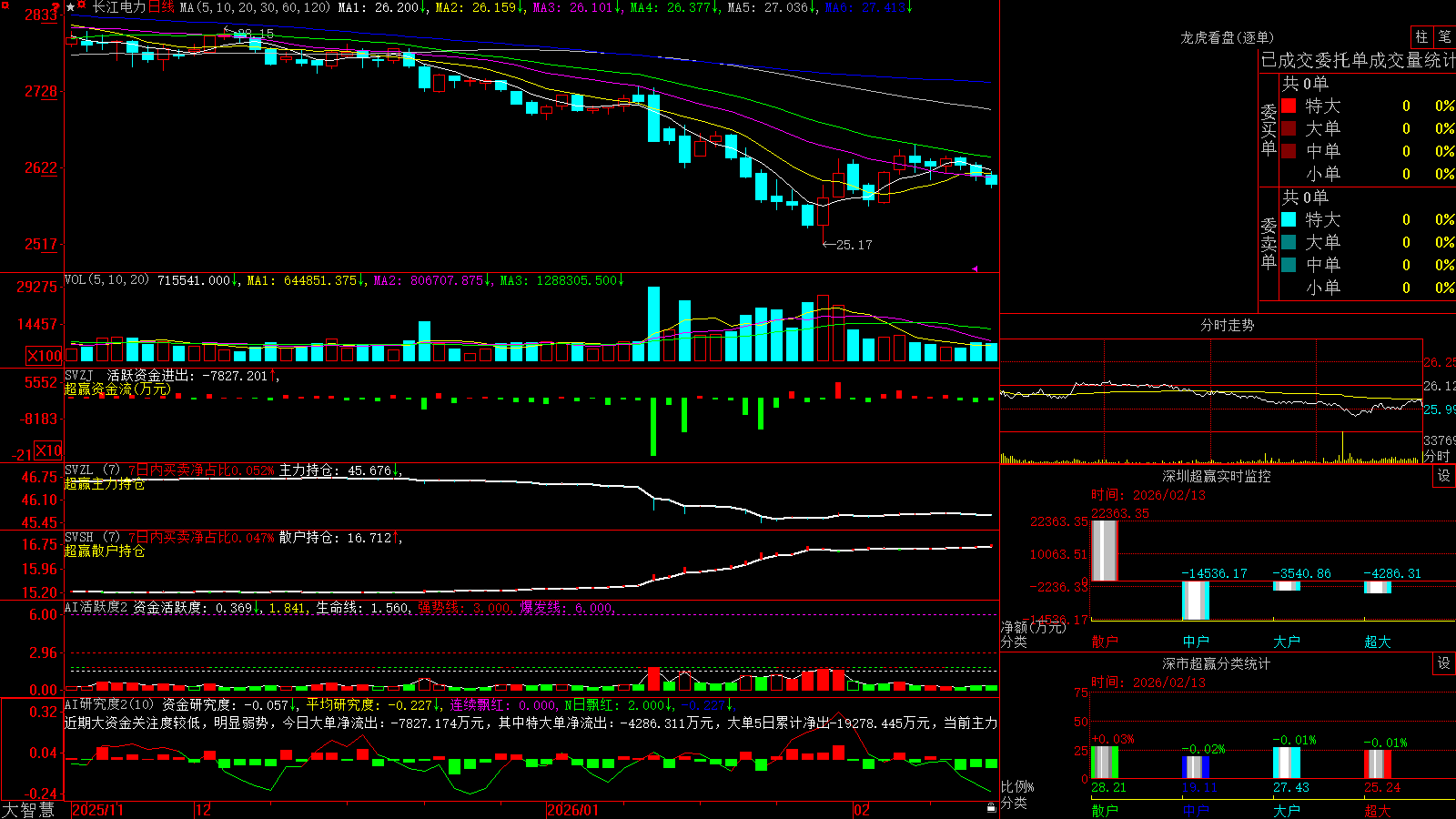Select the 长江电力 stock name
Viewport: 1456px width, 819px height.
(118, 7)
